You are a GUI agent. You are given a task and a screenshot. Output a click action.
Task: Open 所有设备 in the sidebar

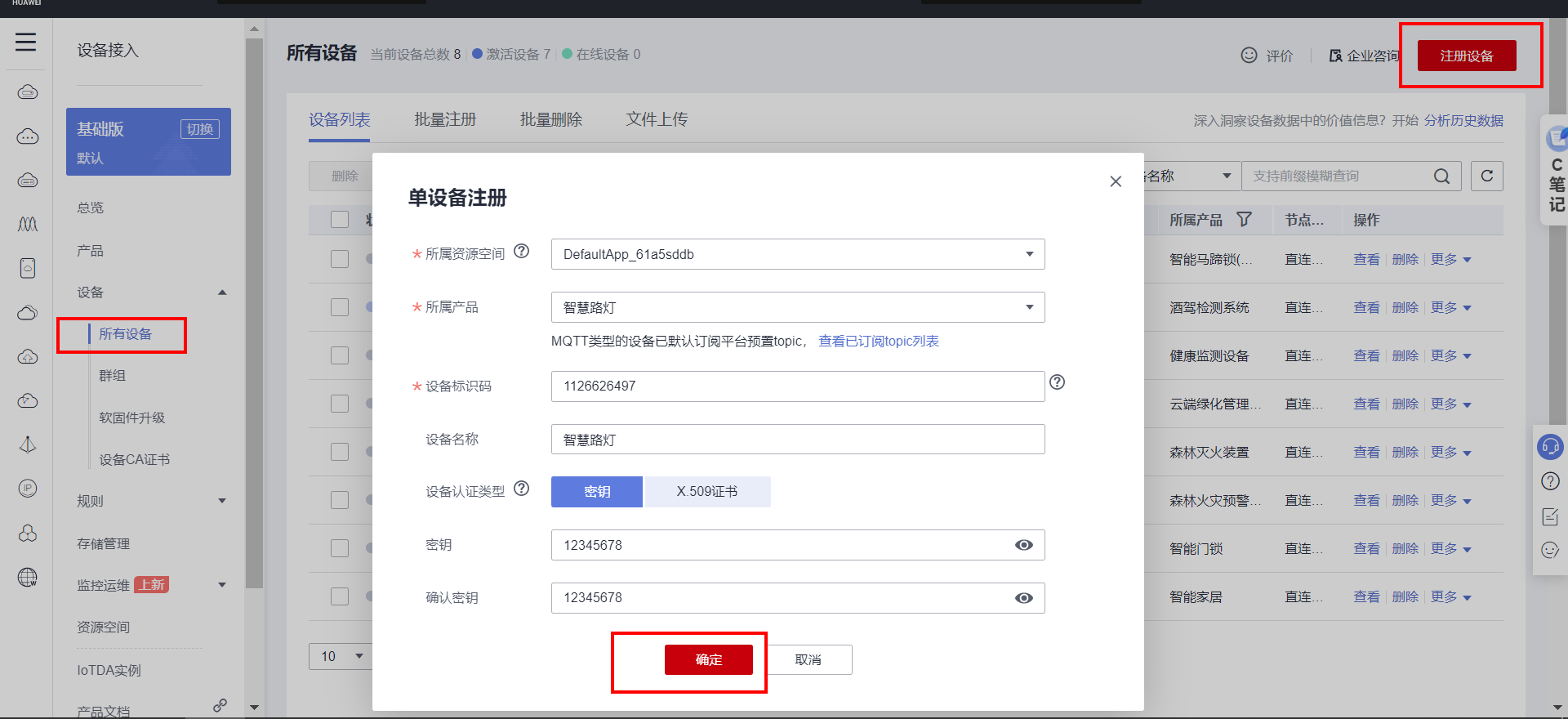(126, 334)
